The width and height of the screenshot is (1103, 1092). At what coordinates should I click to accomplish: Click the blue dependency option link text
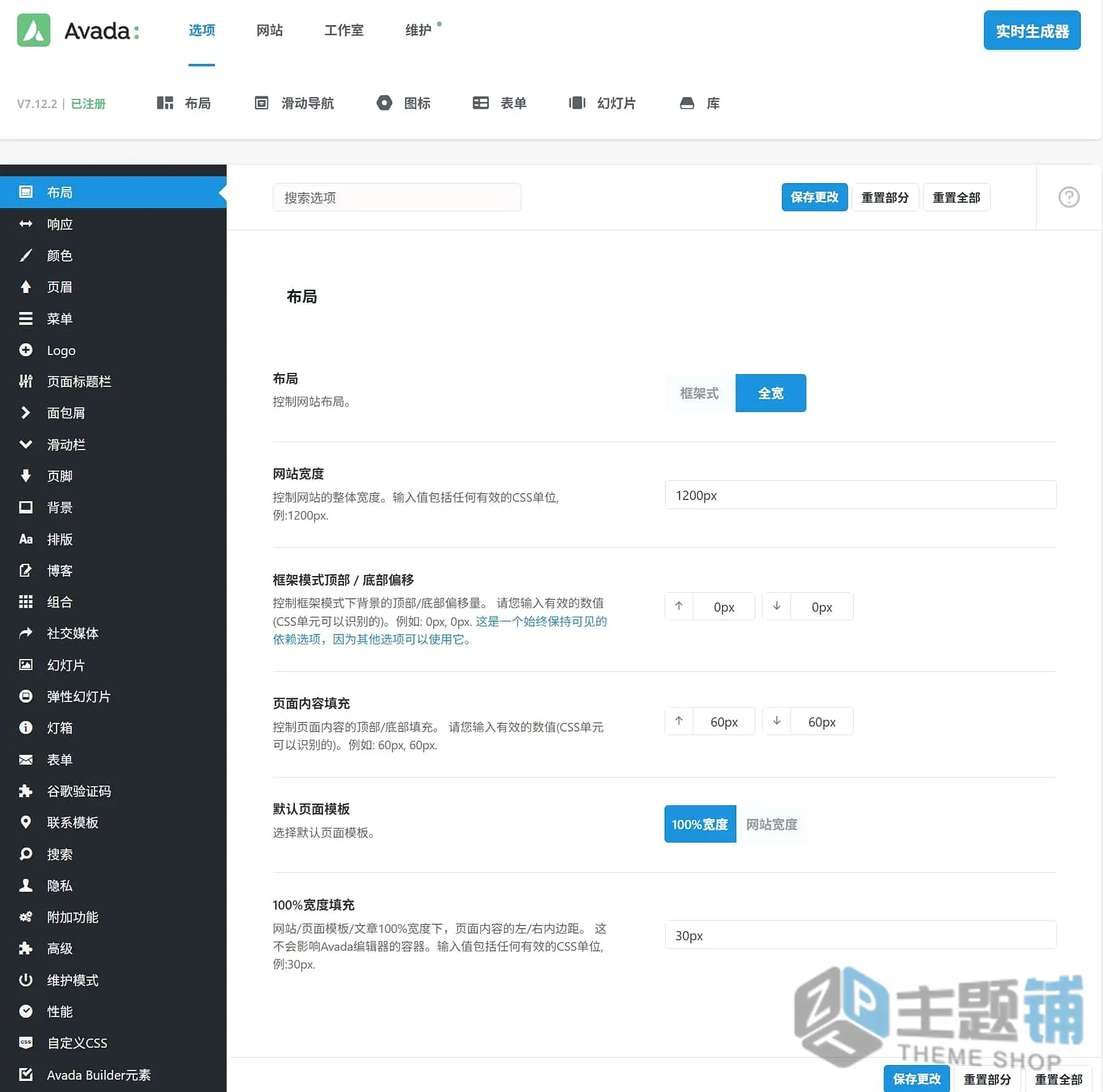click(440, 630)
